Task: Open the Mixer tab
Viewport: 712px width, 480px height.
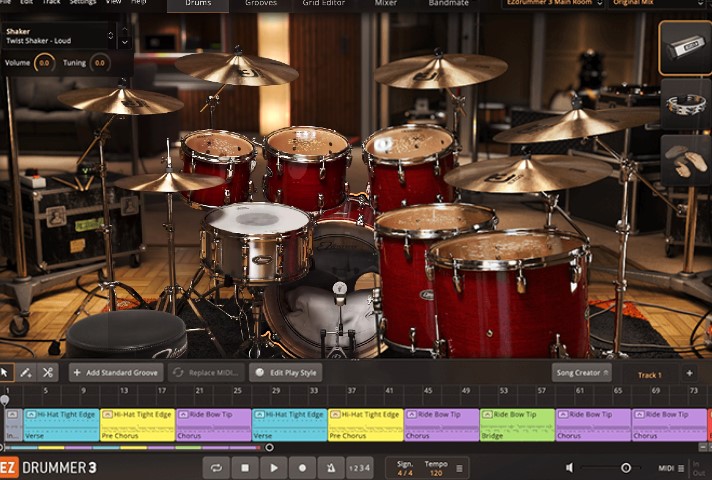Action: pos(385,4)
